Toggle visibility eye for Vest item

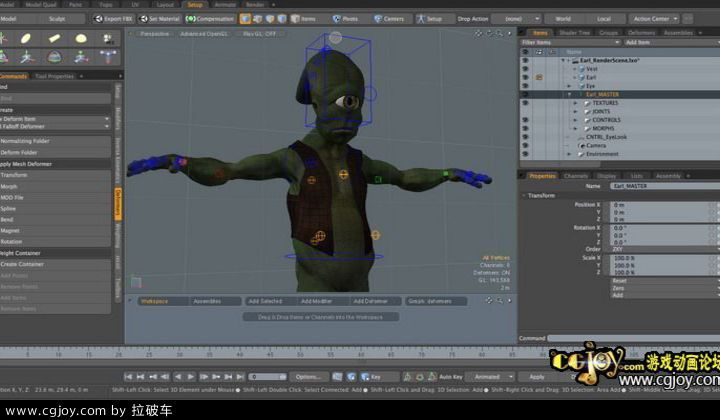coord(525,68)
